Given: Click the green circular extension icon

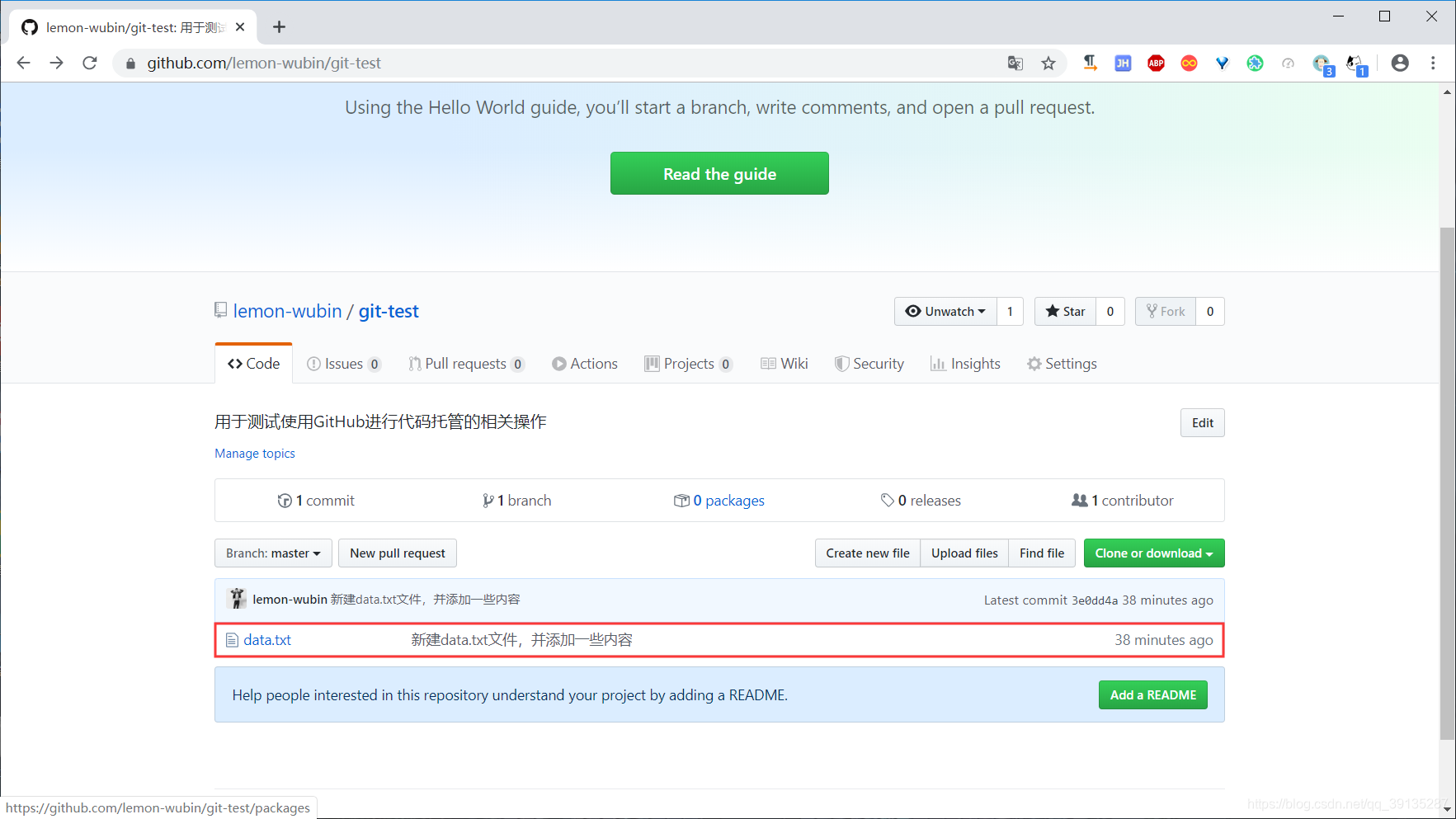Looking at the screenshot, I should click(x=1255, y=64).
